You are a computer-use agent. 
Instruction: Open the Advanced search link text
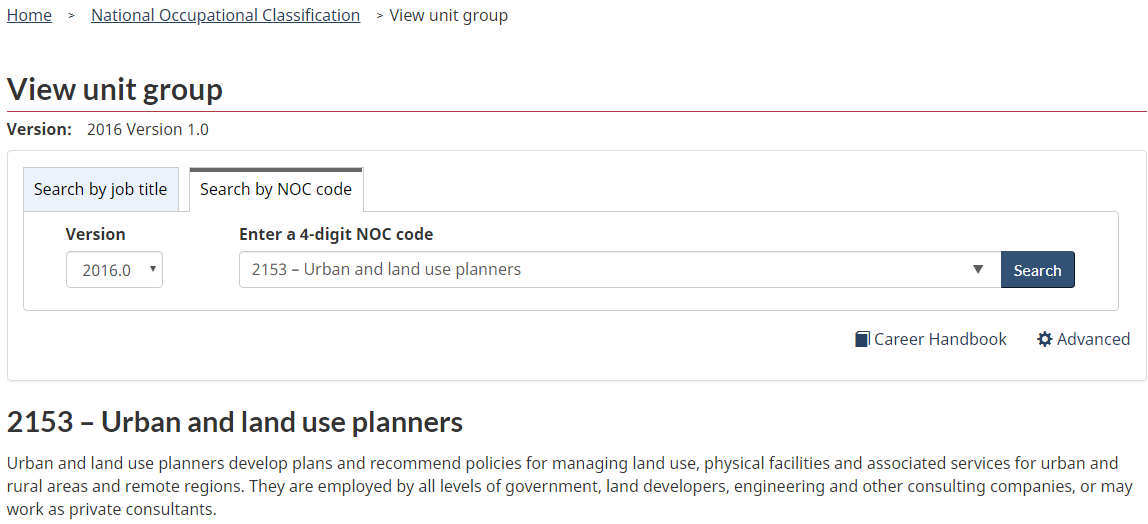[x=1093, y=340]
